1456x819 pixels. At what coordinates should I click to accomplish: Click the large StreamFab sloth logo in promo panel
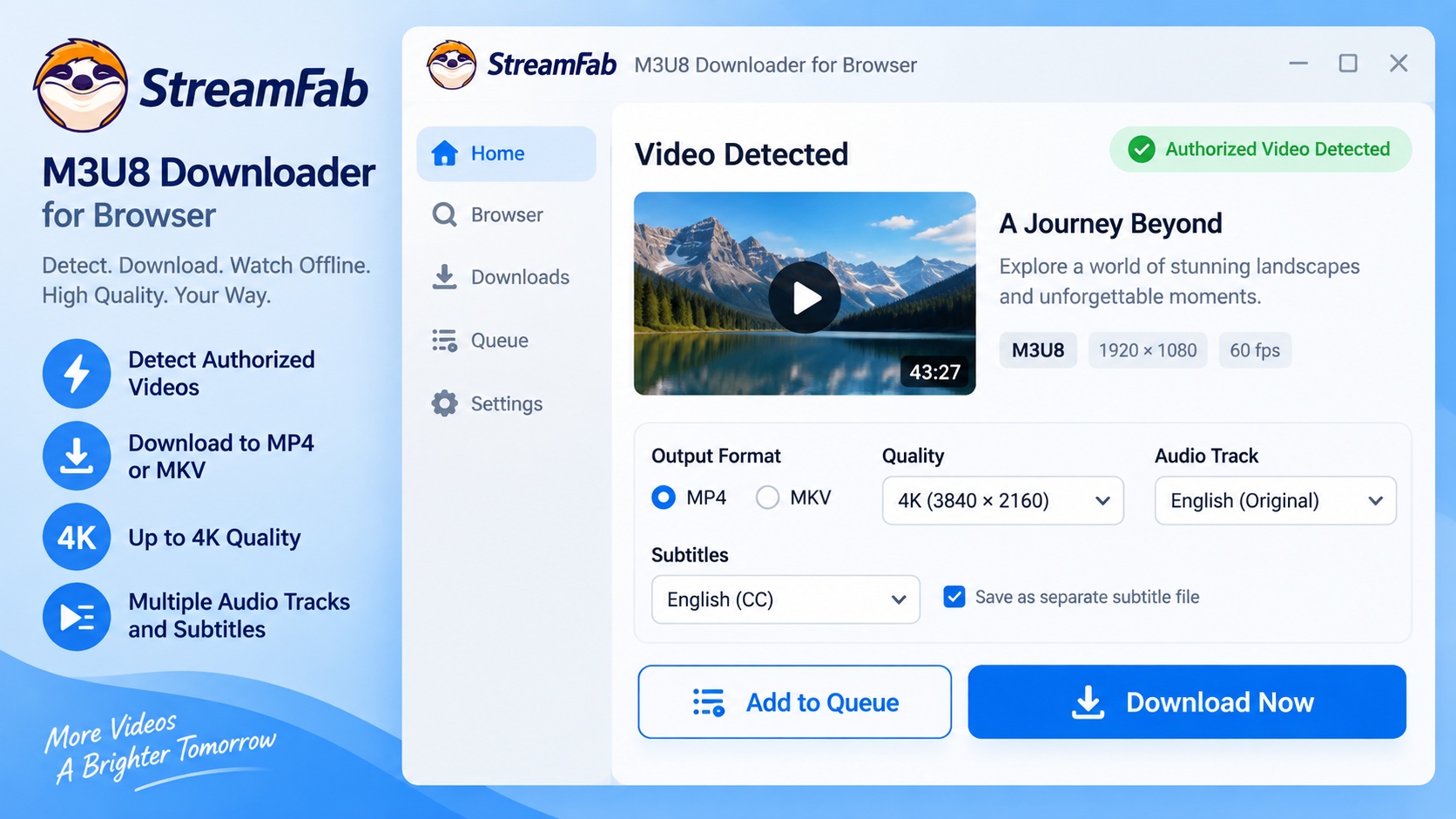pyautogui.click(x=81, y=85)
